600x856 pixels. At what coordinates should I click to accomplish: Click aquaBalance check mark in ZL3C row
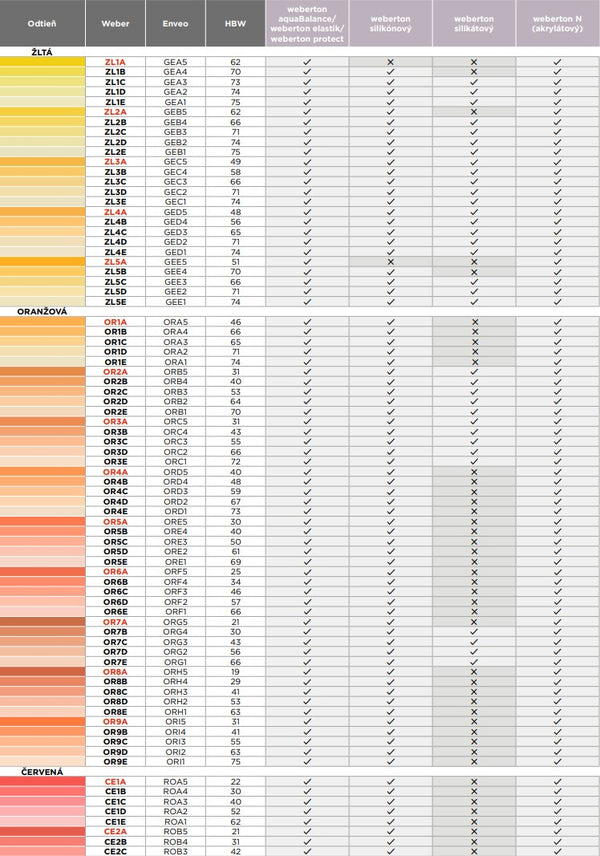tap(307, 182)
